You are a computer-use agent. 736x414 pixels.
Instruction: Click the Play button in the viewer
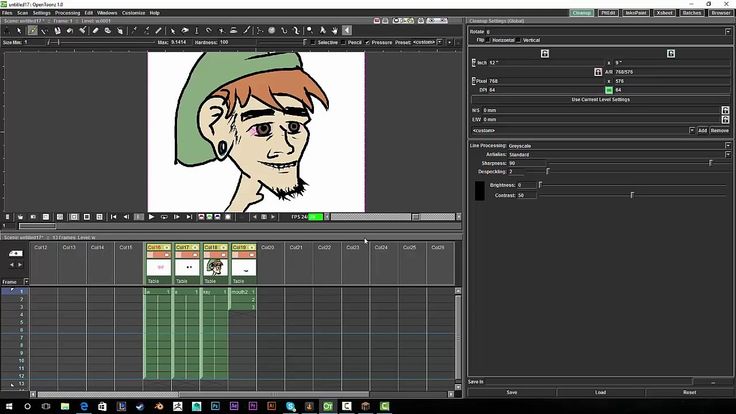click(x=151, y=216)
